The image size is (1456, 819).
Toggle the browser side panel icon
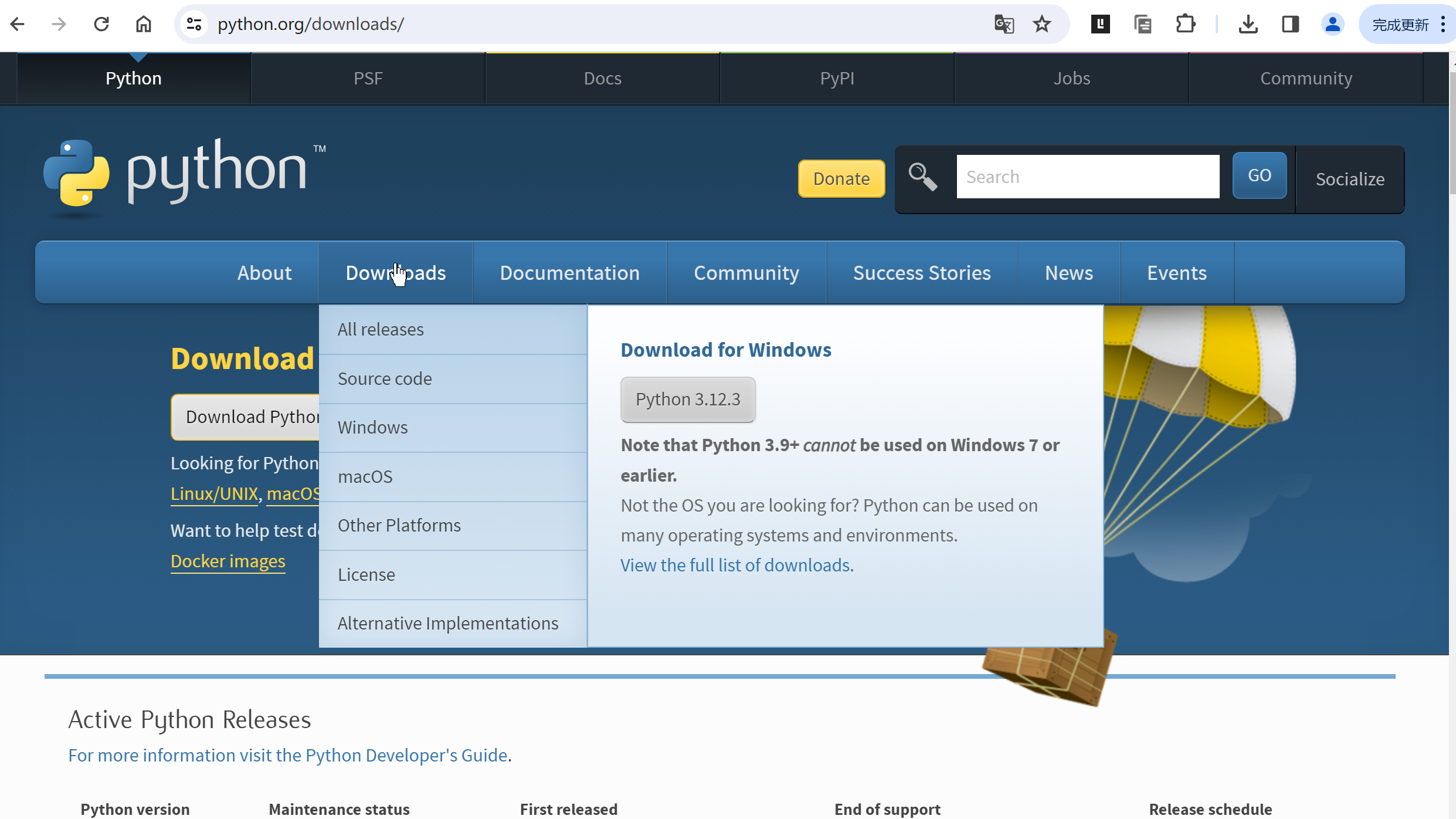tap(1290, 24)
